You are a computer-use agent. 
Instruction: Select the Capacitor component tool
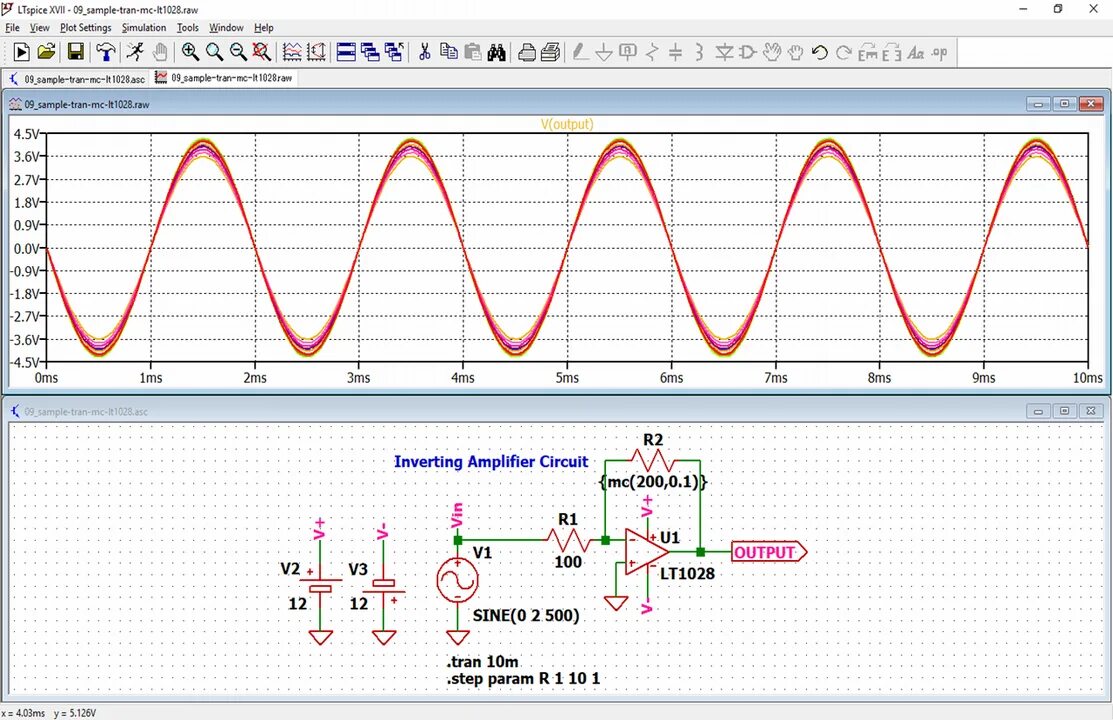pos(676,52)
